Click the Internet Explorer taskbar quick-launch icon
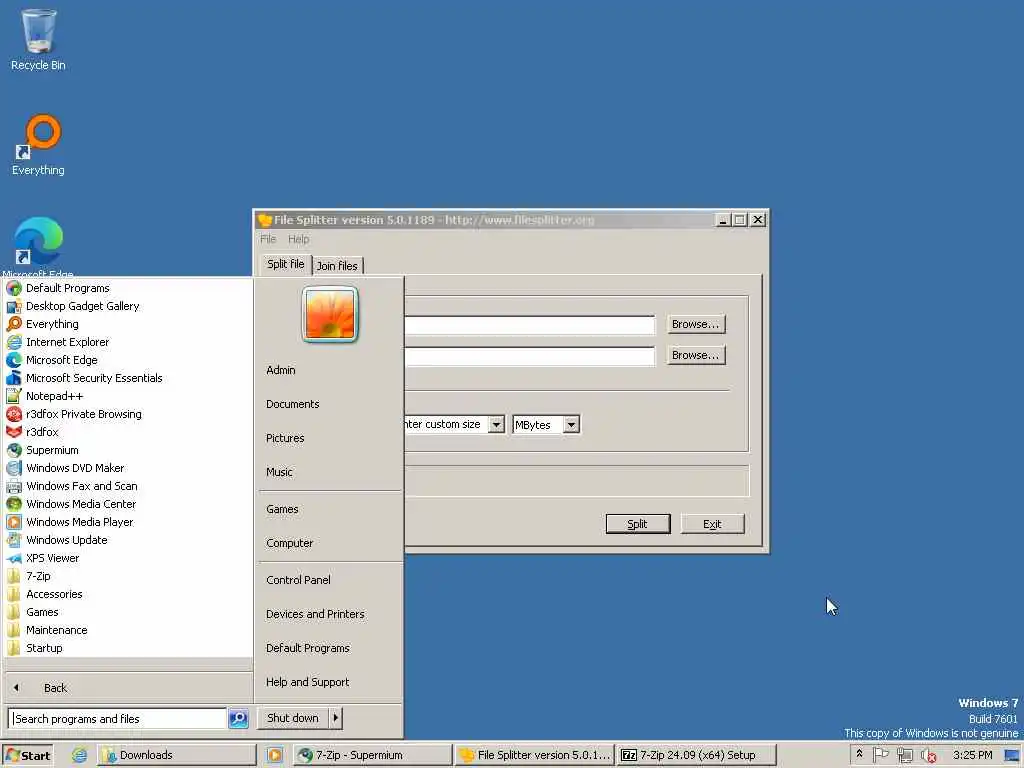 tap(79, 755)
